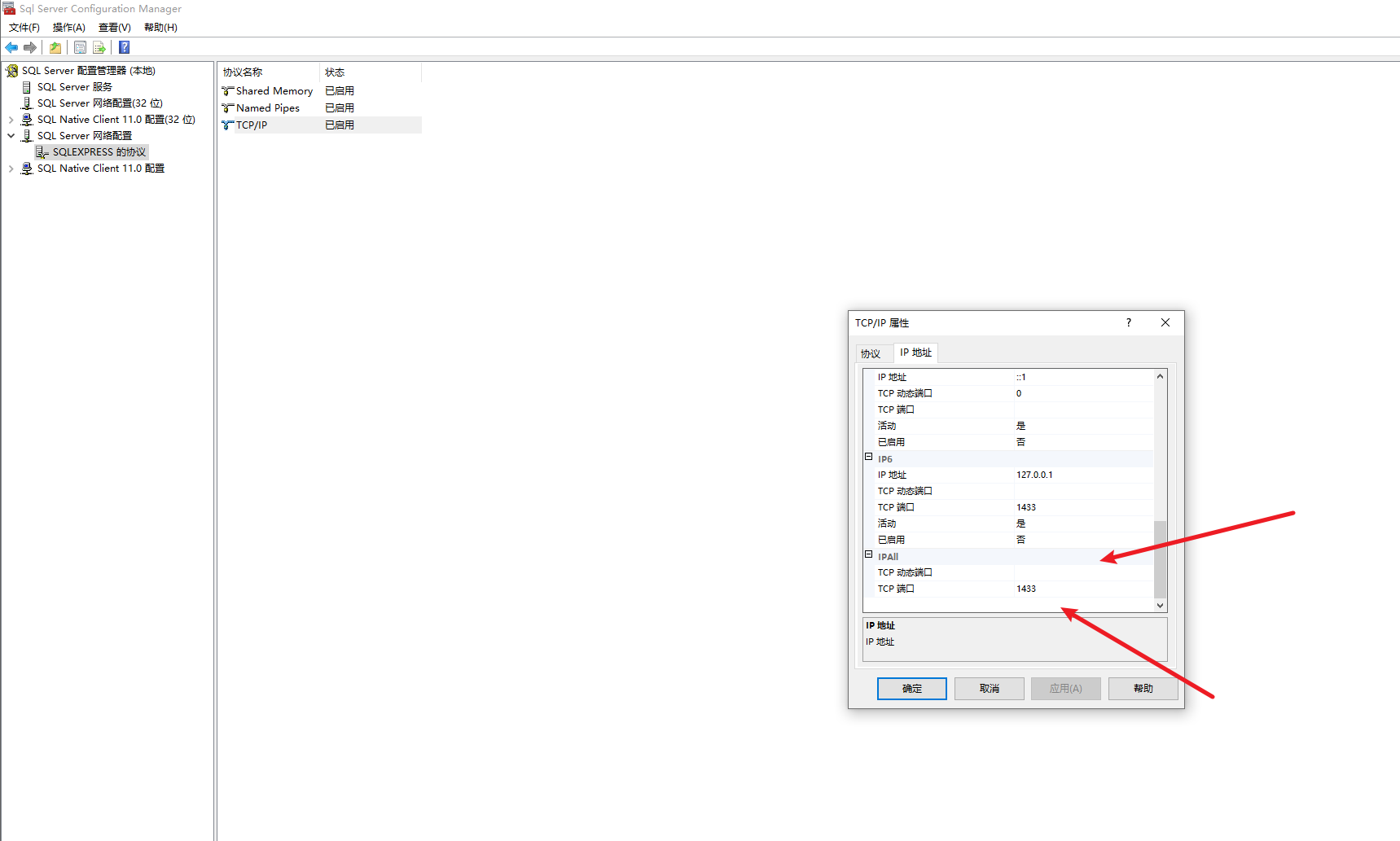This screenshot has height=841, width=1400.
Task: Select SQLEXPRESS 的协议 in the tree
Action: (x=99, y=152)
